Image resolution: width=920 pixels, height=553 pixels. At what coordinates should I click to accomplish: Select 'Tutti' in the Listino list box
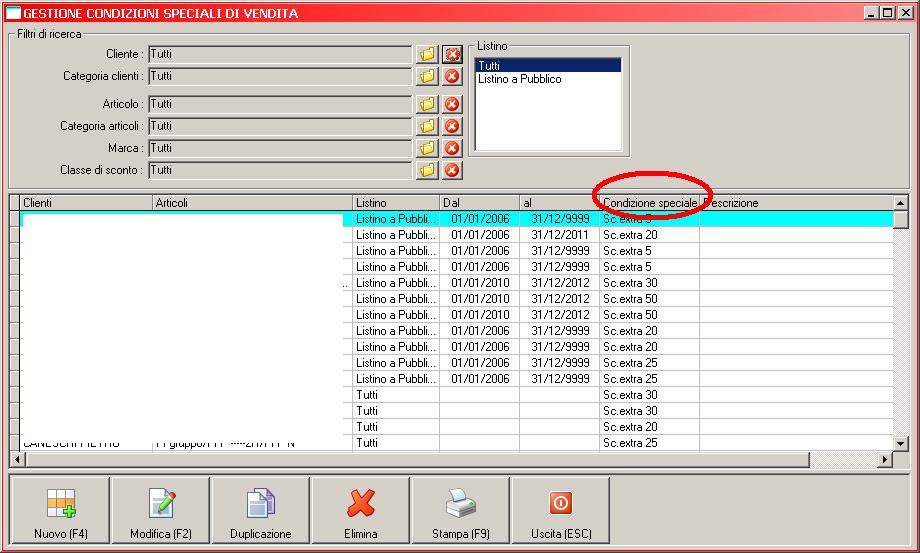[x=549, y=66]
